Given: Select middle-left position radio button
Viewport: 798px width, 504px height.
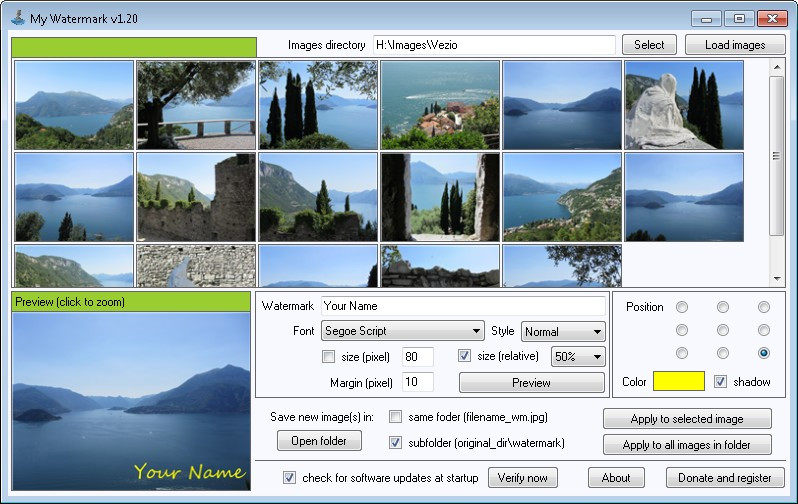Looking at the screenshot, I should pos(682,330).
